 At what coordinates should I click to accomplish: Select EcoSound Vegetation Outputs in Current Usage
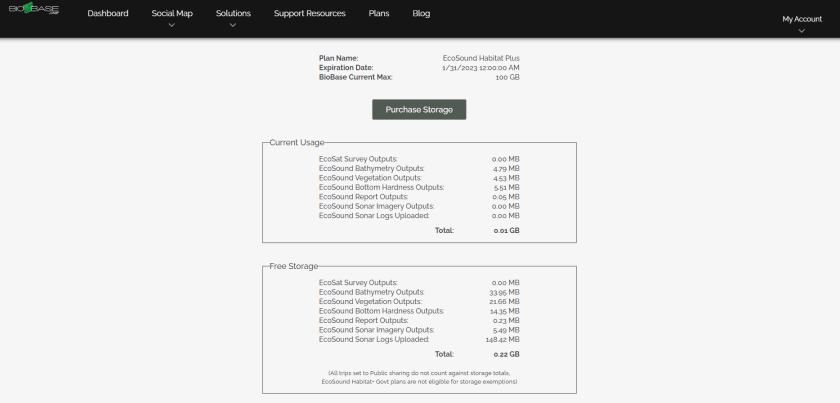pyautogui.click(x=370, y=178)
